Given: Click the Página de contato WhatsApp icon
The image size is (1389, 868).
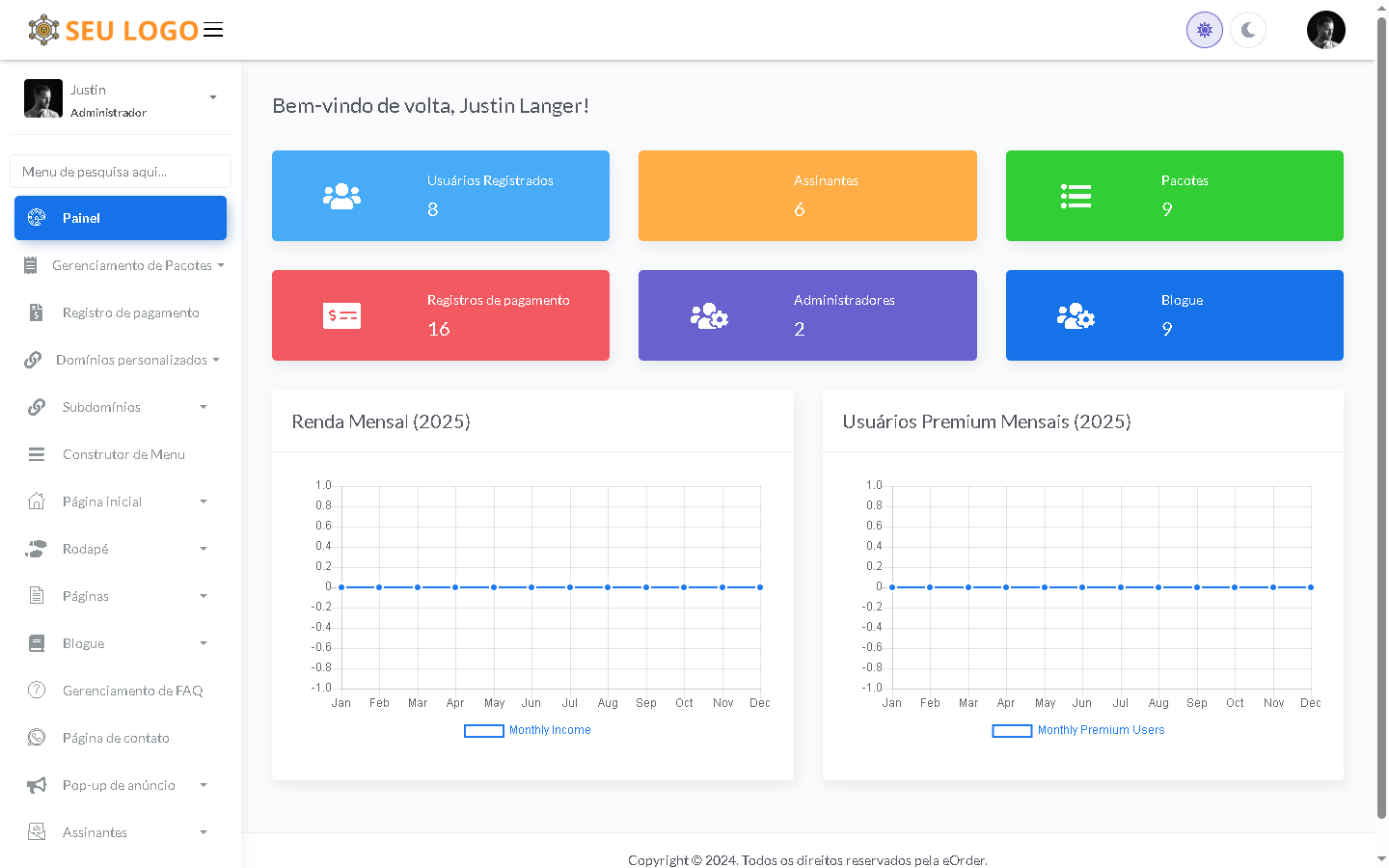Looking at the screenshot, I should click(37, 738).
